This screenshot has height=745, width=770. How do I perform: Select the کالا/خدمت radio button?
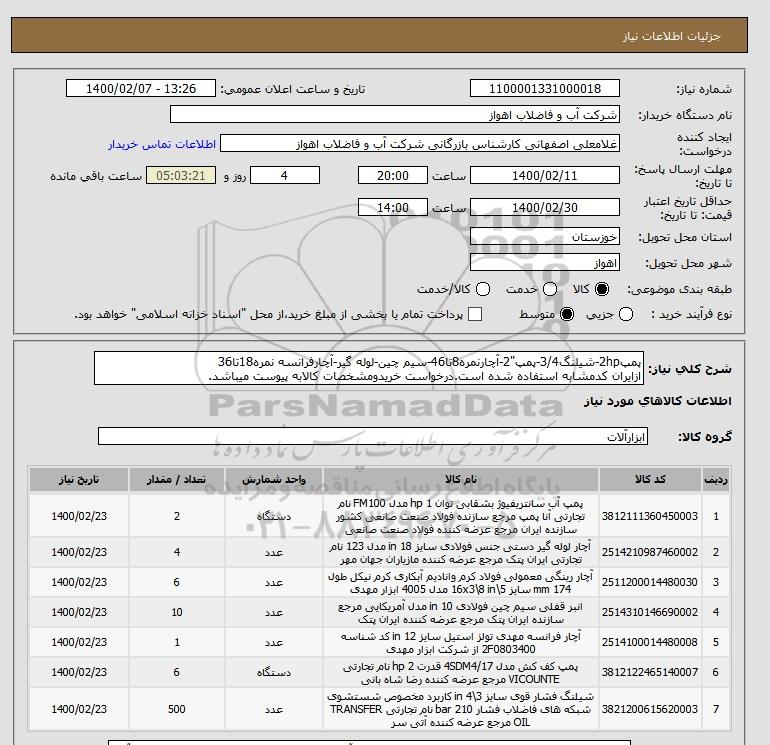coord(483,289)
